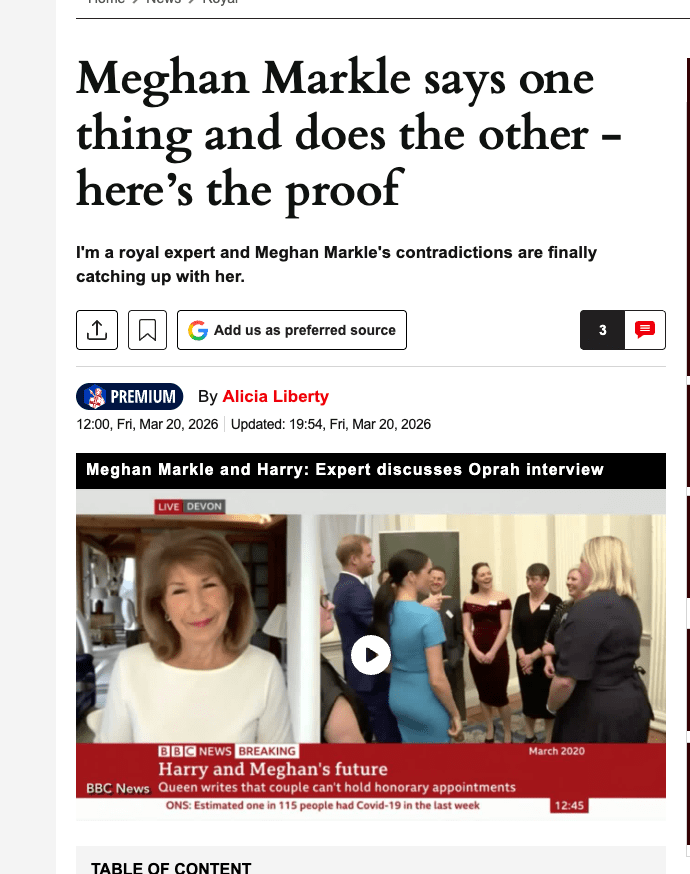The height and width of the screenshot is (874, 690).
Task: Play the Oprah interview video
Action: (x=371, y=655)
